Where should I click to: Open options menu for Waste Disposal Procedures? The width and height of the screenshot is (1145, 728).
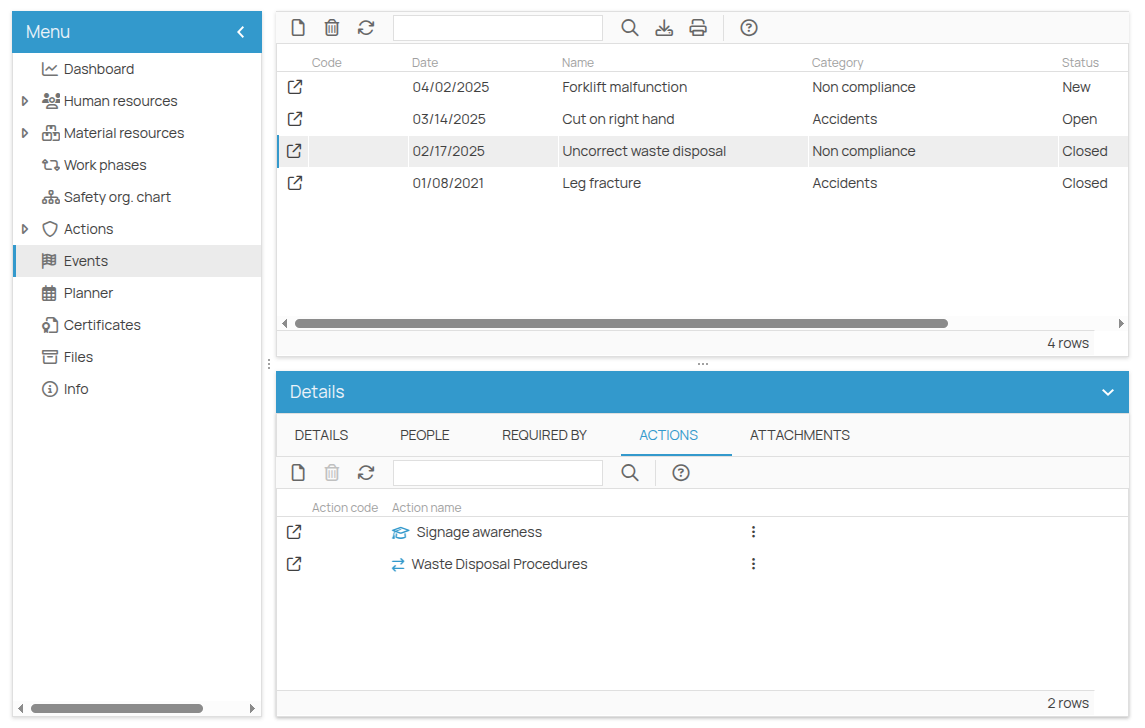[x=753, y=564]
